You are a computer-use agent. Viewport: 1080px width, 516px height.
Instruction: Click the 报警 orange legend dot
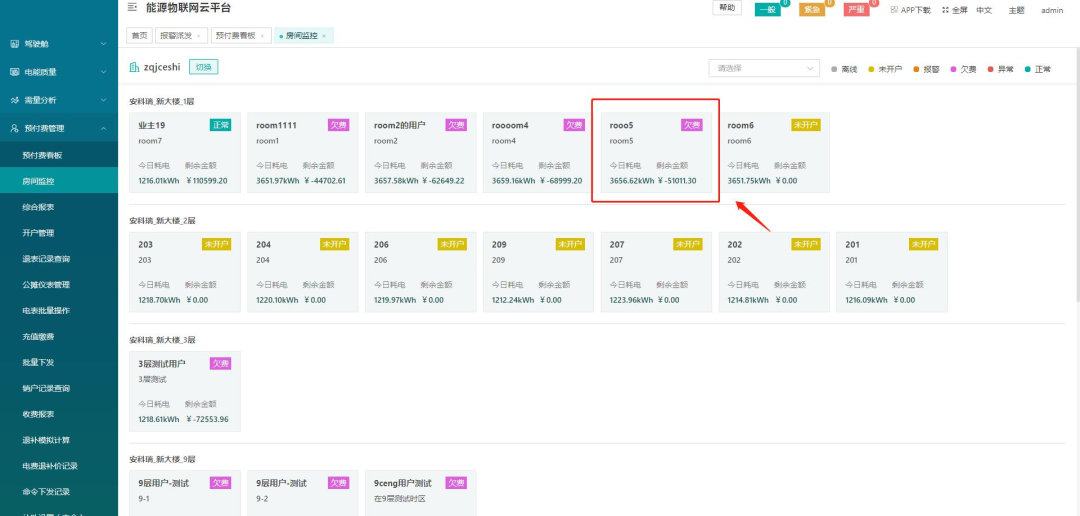916,69
